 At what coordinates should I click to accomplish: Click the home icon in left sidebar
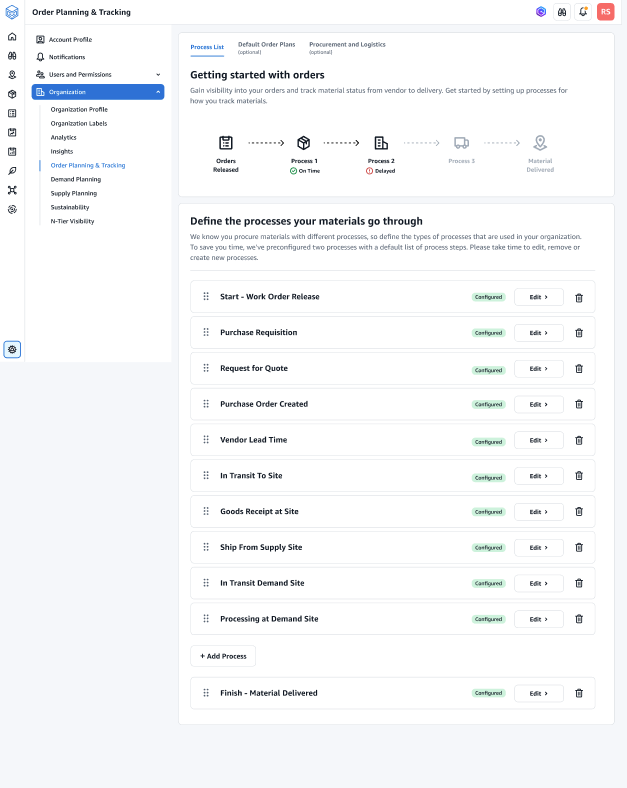click(x=12, y=37)
